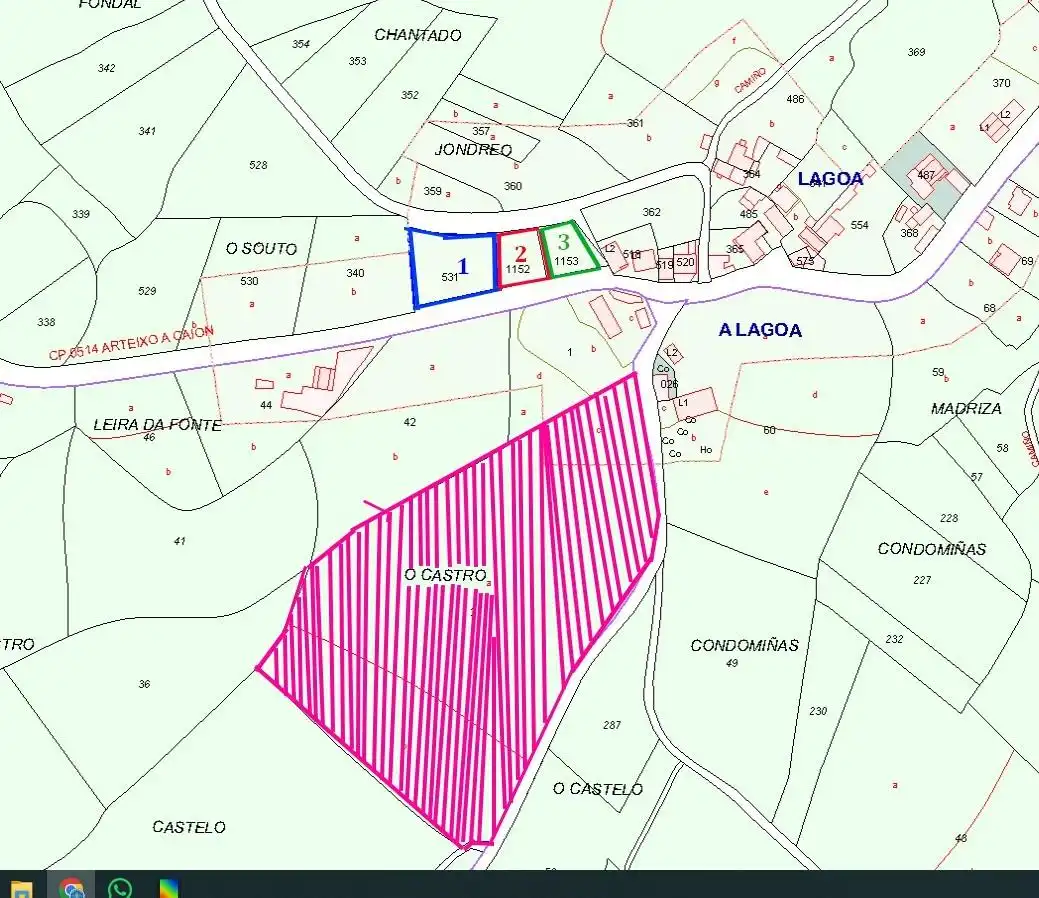Select the O CASTRO place label

click(445, 575)
